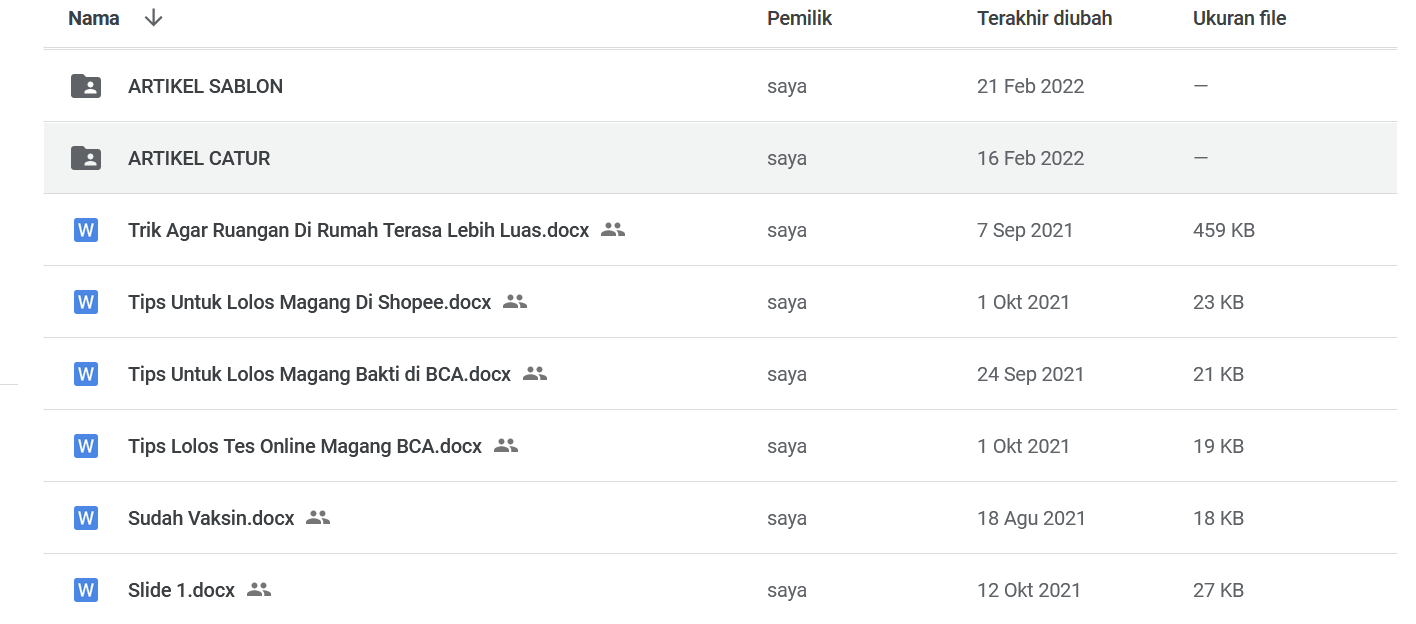Click the ARTIKEL CATUR shared folder icon

point(86,158)
